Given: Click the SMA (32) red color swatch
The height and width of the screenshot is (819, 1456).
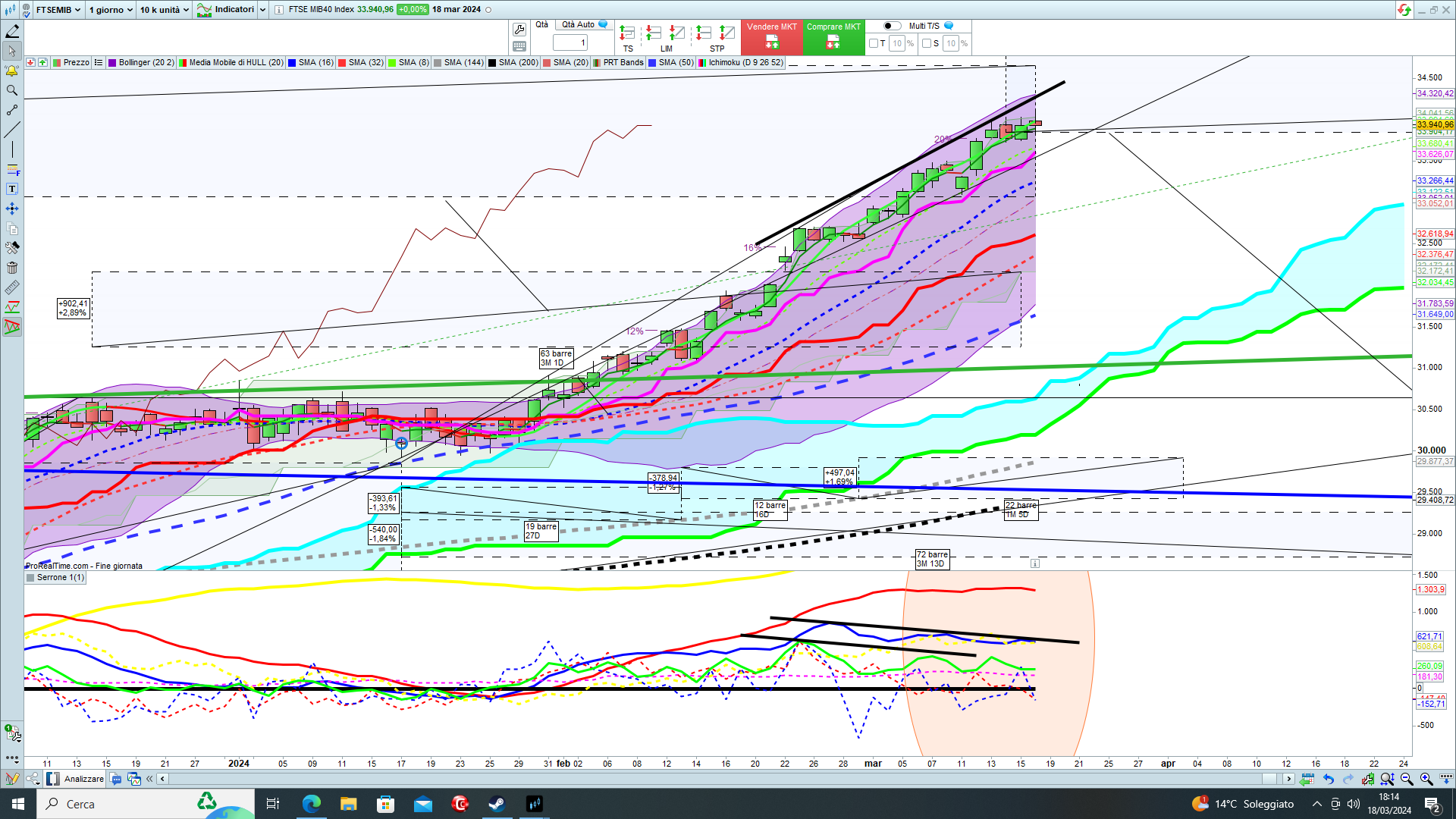Looking at the screenshot, I should [x=342, y=62].
